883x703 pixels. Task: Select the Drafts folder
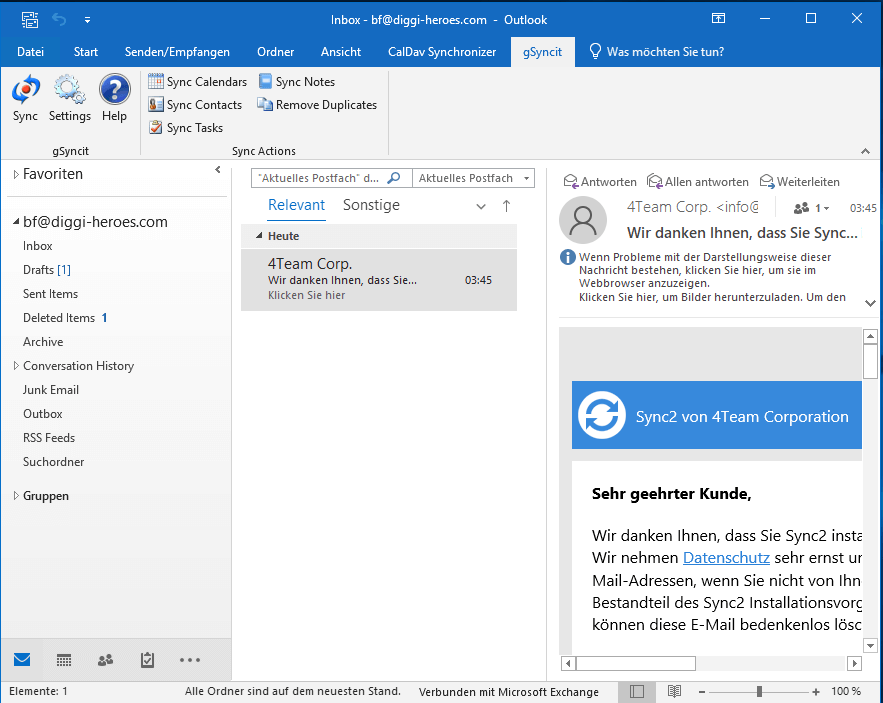tap(47, 270)
